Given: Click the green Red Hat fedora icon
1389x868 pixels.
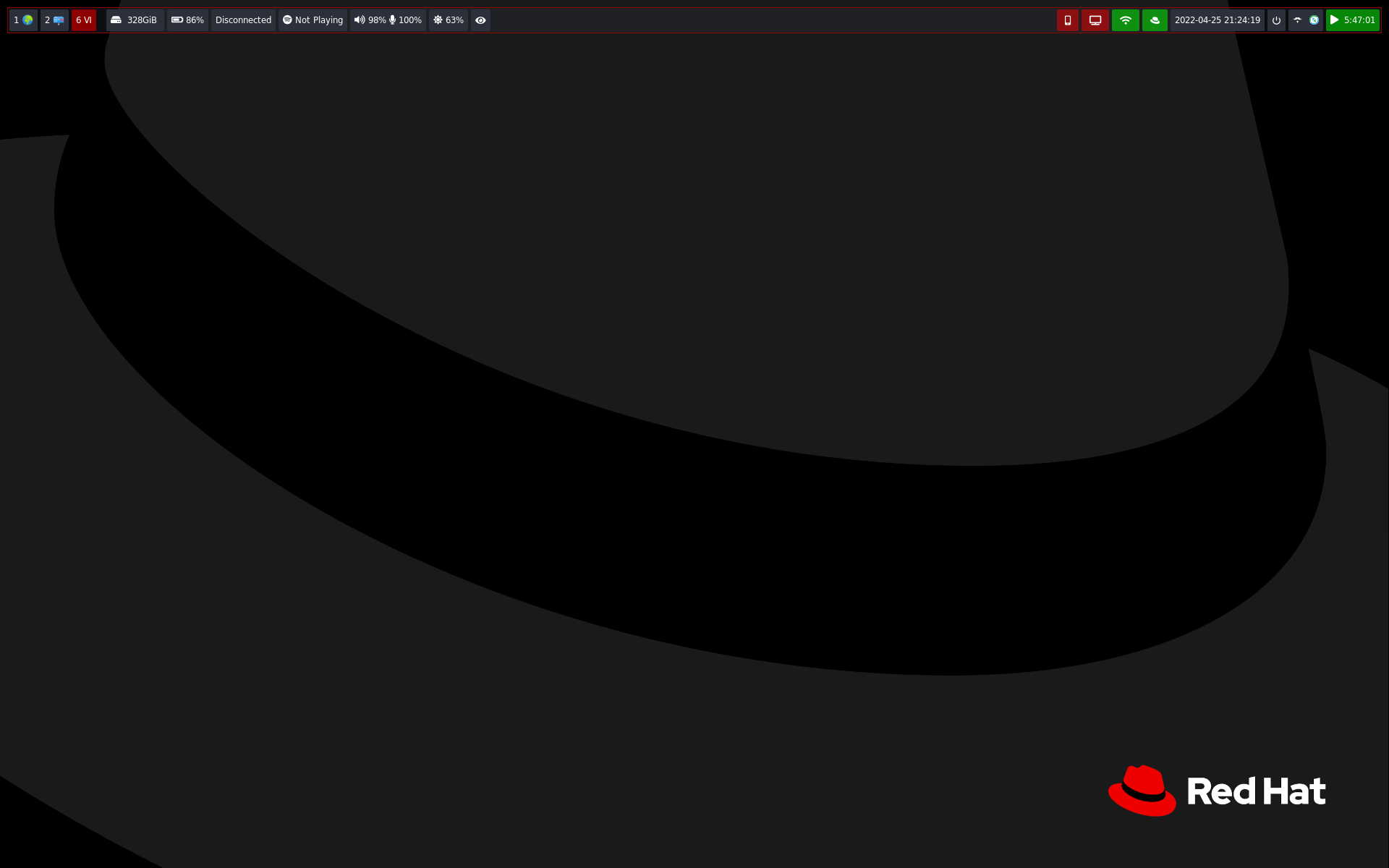Looking at the screenshot, I should coord(1155,20).
